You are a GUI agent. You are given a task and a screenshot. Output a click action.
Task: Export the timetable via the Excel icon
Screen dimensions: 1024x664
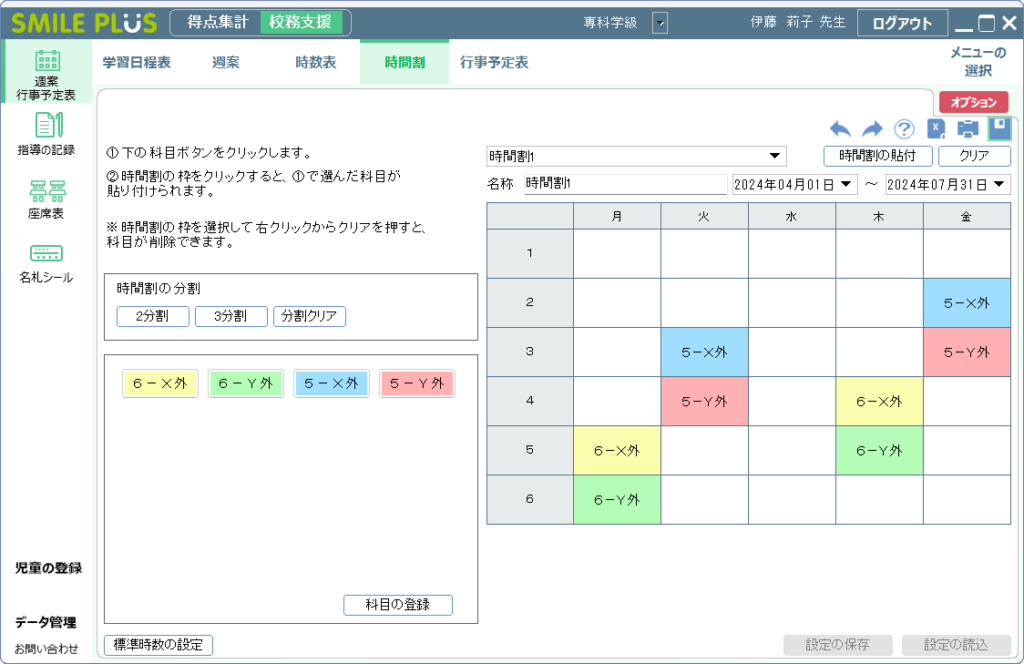pyautogui.click(x=934, y=129)
